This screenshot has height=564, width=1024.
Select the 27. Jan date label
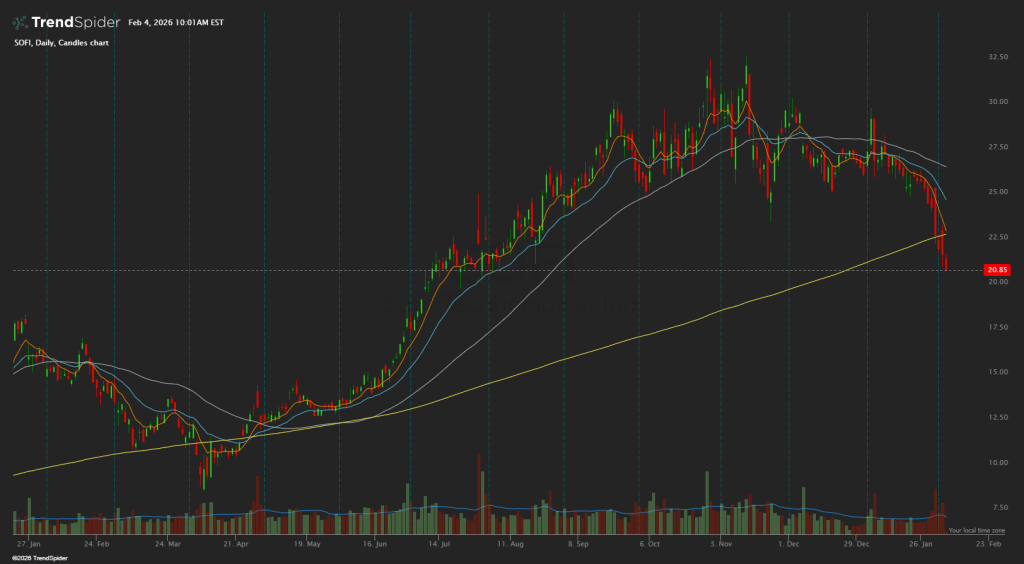coord(27,545)
